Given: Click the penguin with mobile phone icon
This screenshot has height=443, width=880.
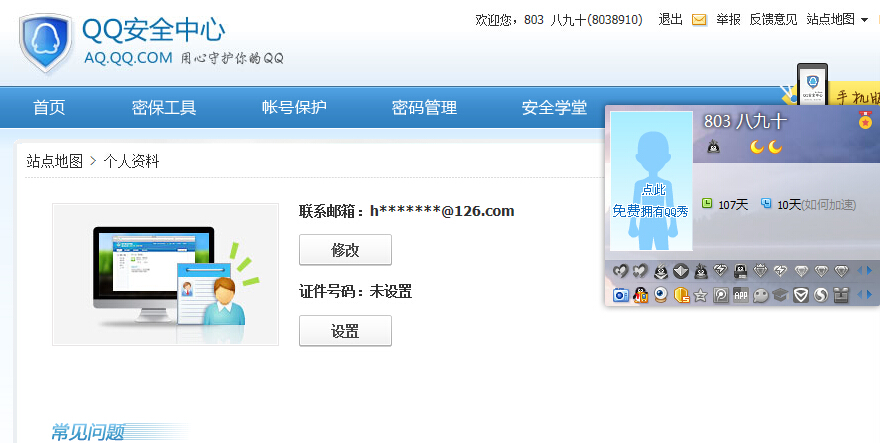Looking at the screenshot, I should (640, 295).
